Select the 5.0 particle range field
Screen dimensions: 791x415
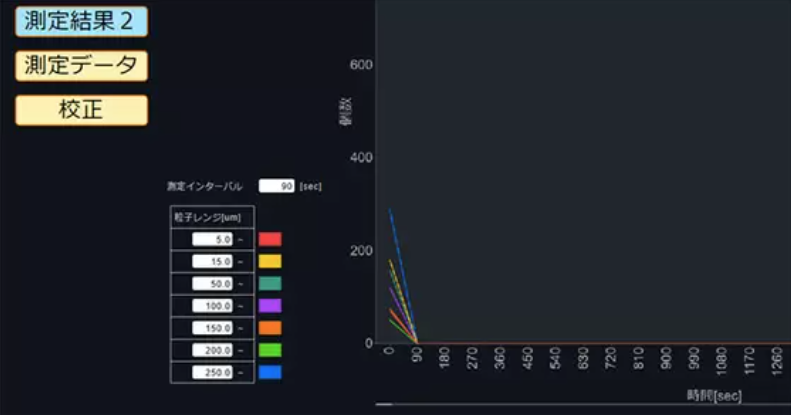212,240
